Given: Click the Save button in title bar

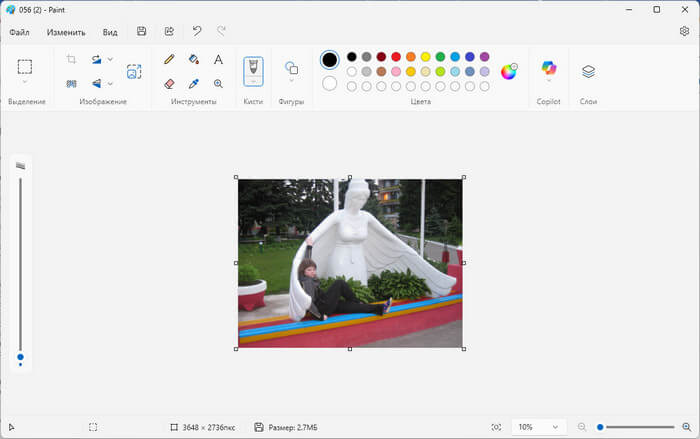Looking at the screenshot, I should (142, 32).
